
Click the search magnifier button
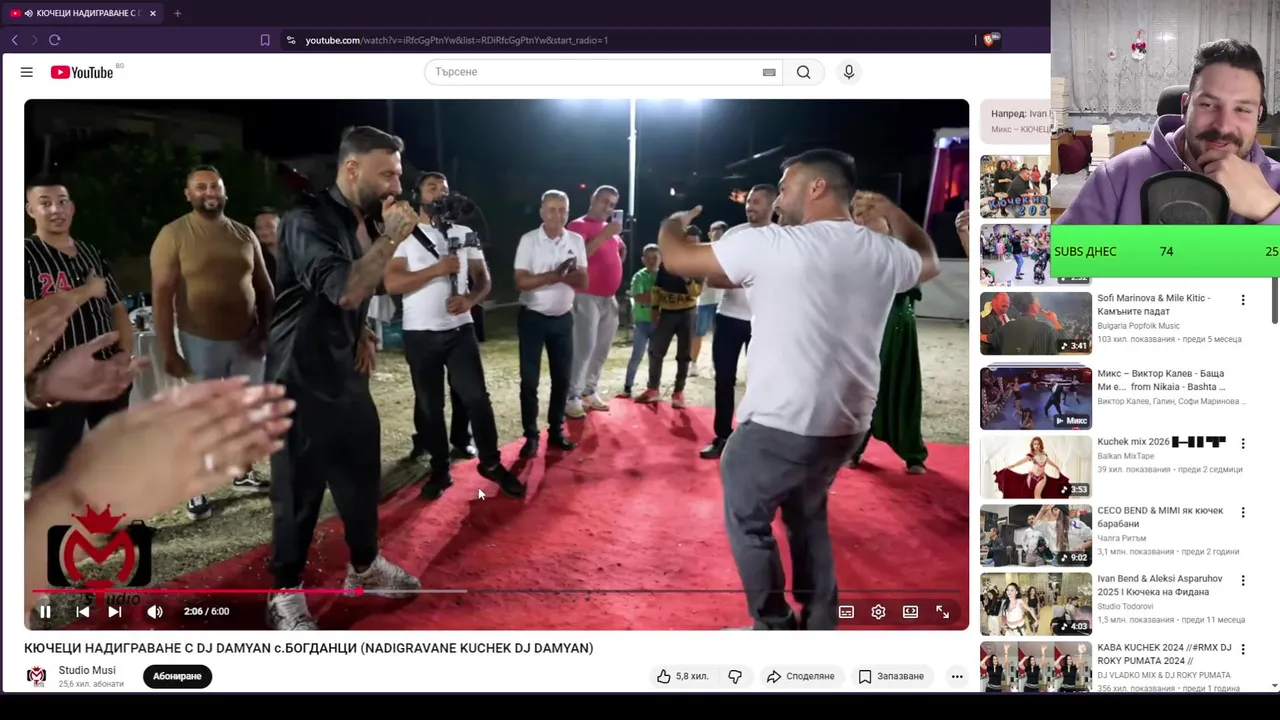803,72
